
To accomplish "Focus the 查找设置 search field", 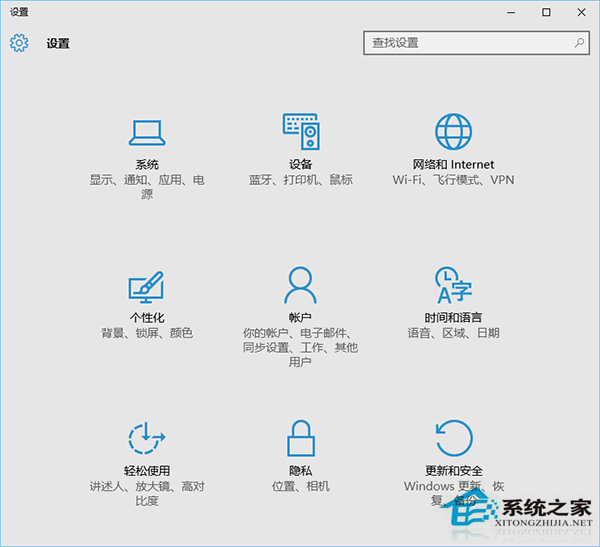I will coord(465,43).
